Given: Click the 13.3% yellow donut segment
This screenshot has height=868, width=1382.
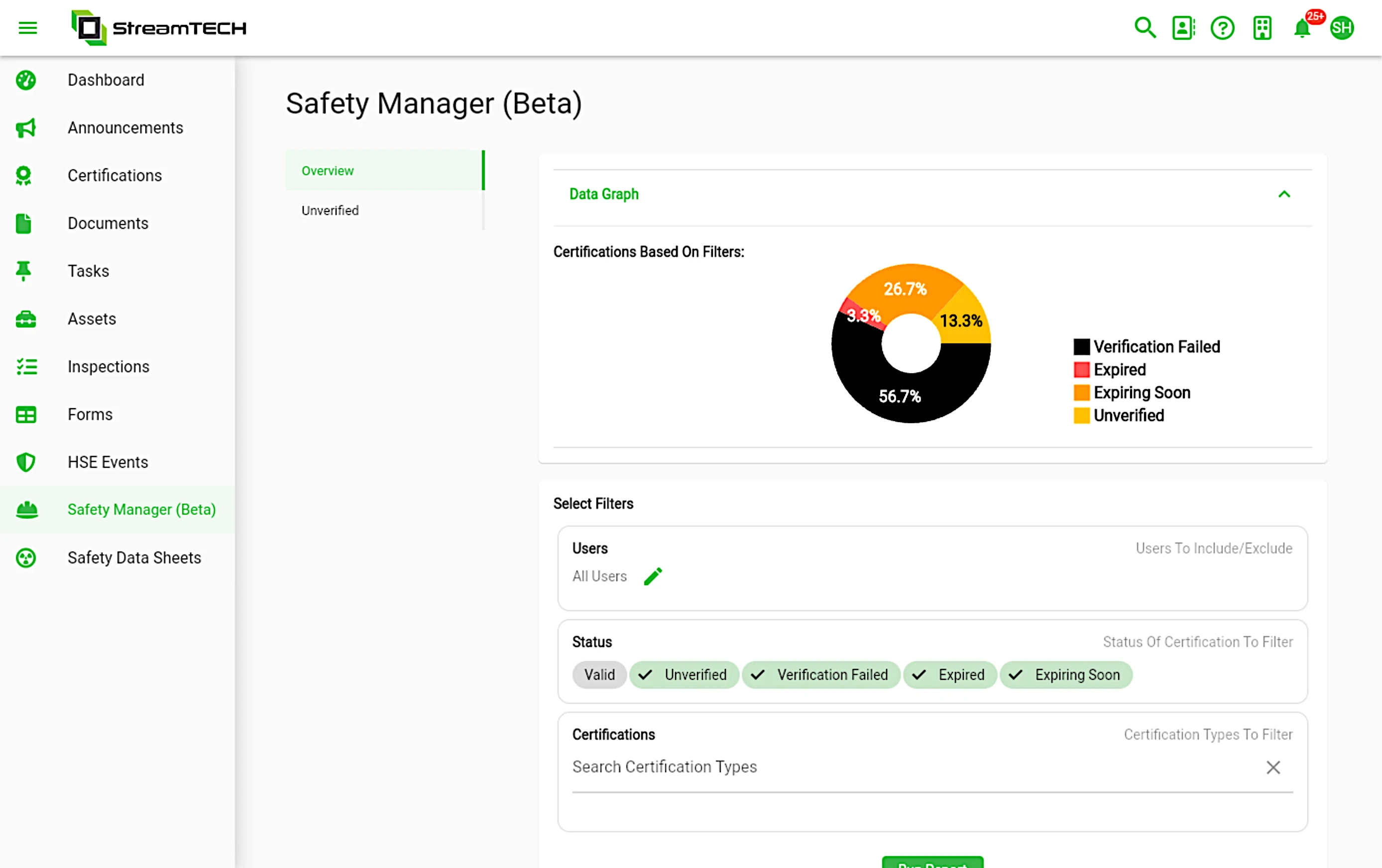Looking at the screenshot, I should tap(961, 321).
